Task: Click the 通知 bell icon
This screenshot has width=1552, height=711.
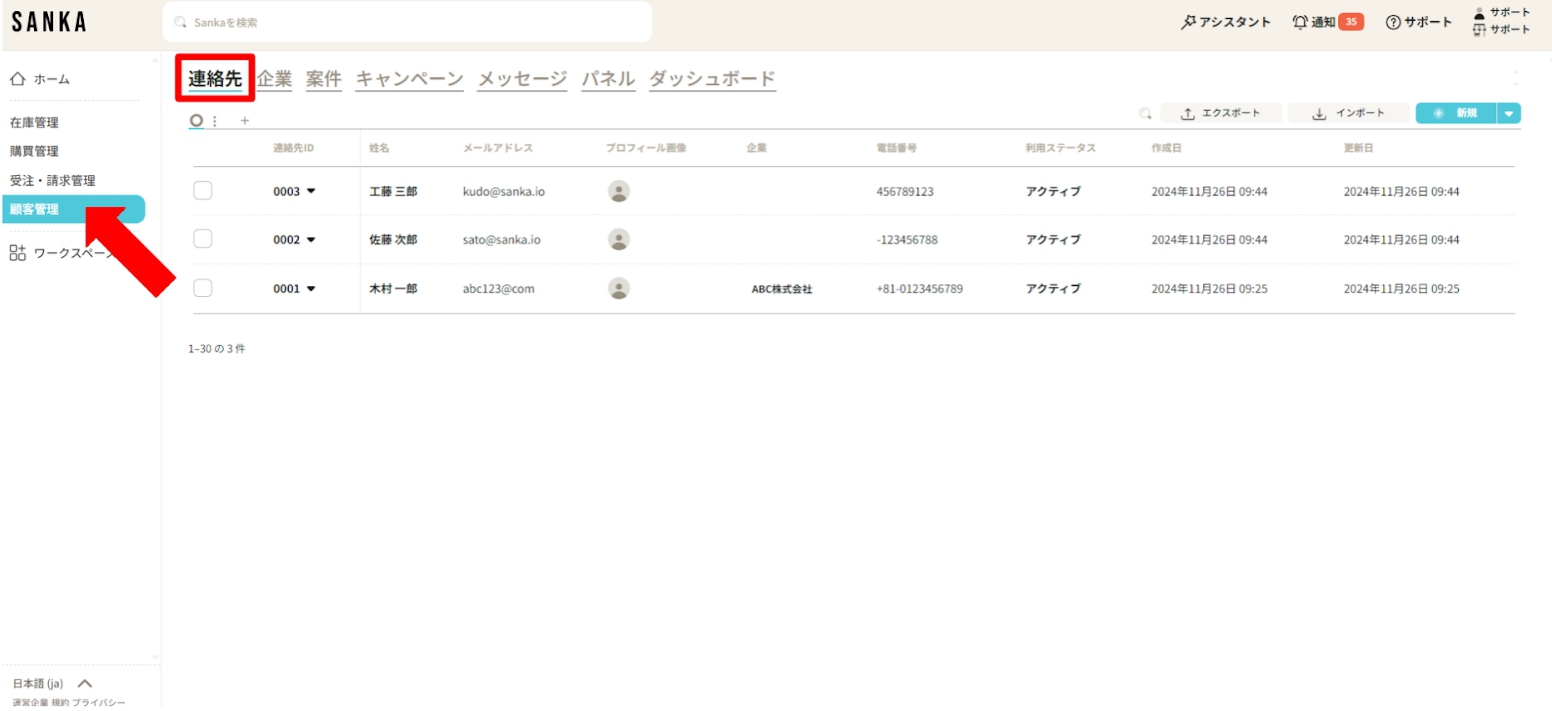Action: (1300, 22)
